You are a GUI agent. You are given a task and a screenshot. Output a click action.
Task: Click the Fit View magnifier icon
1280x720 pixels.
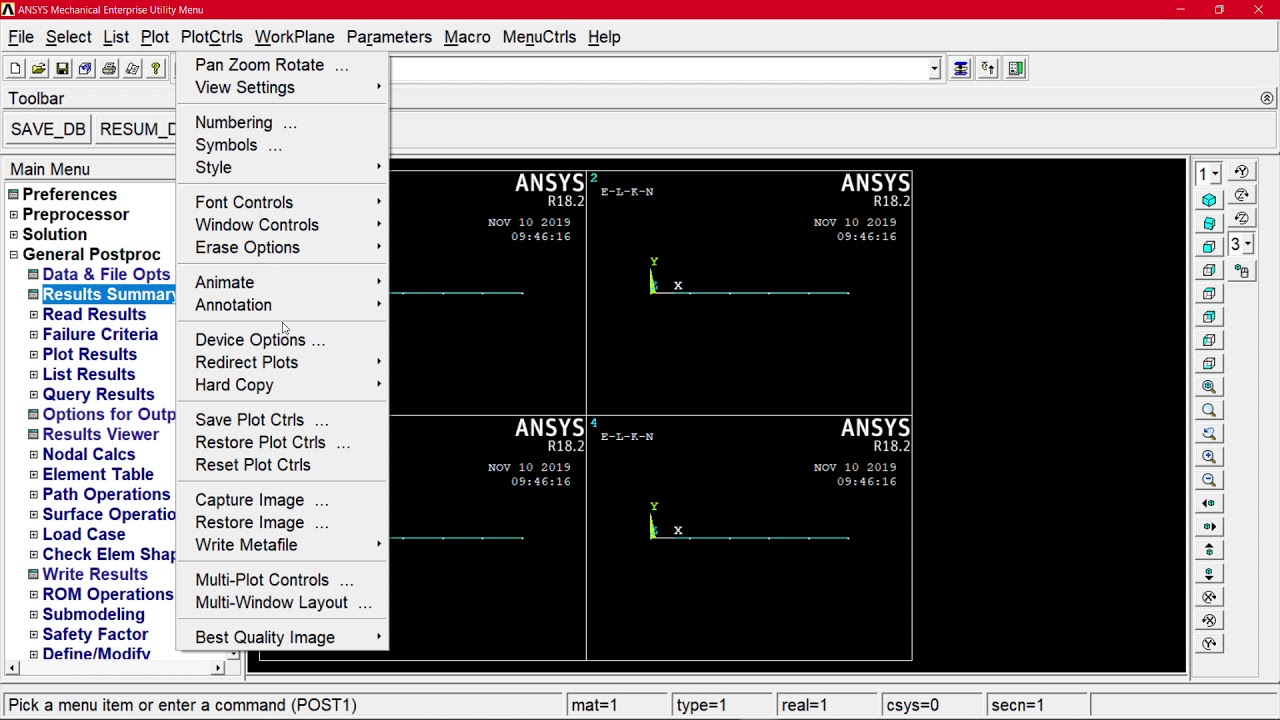click(x=1209, y=387)
